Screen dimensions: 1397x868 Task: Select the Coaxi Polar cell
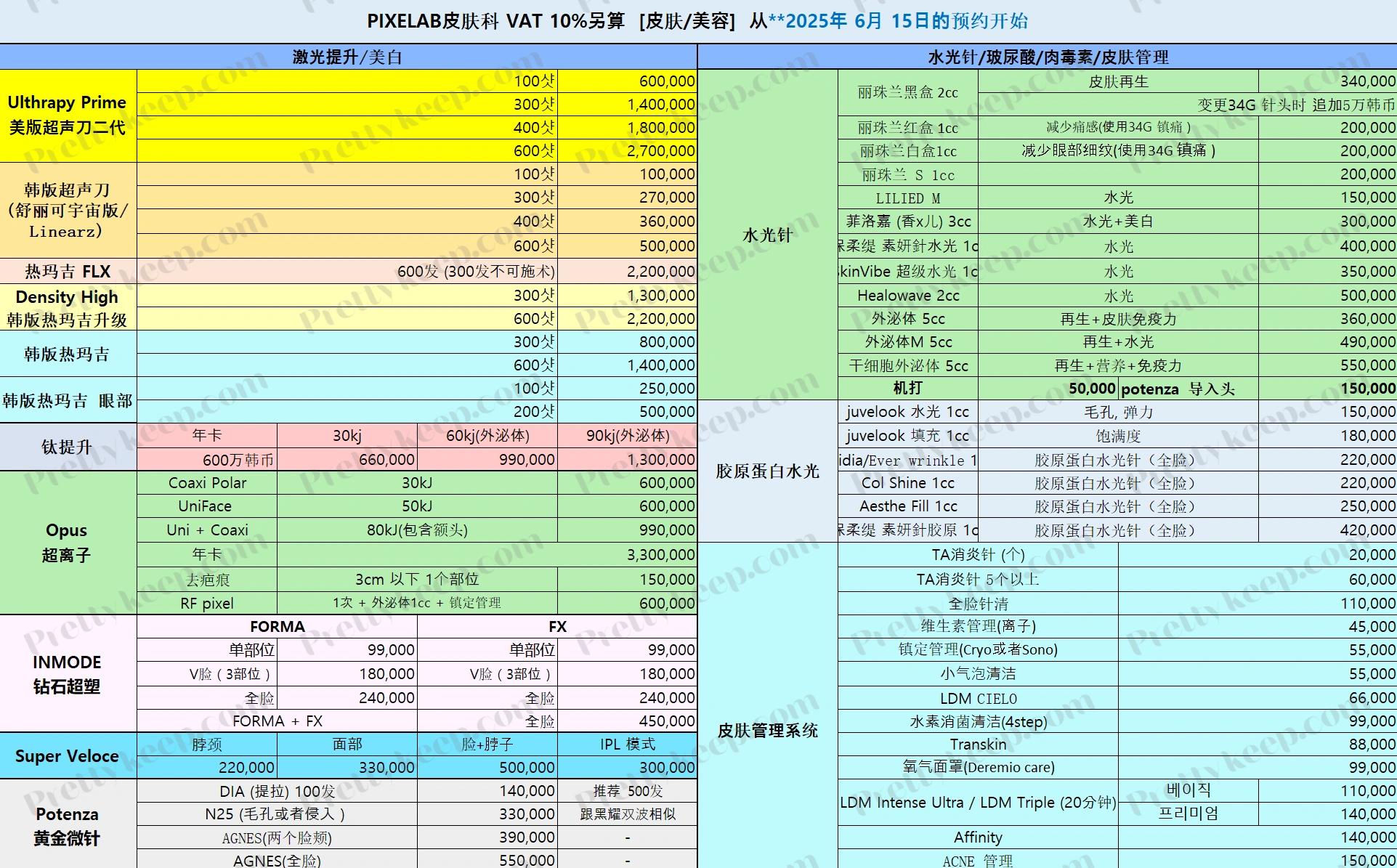coord(207,483)
